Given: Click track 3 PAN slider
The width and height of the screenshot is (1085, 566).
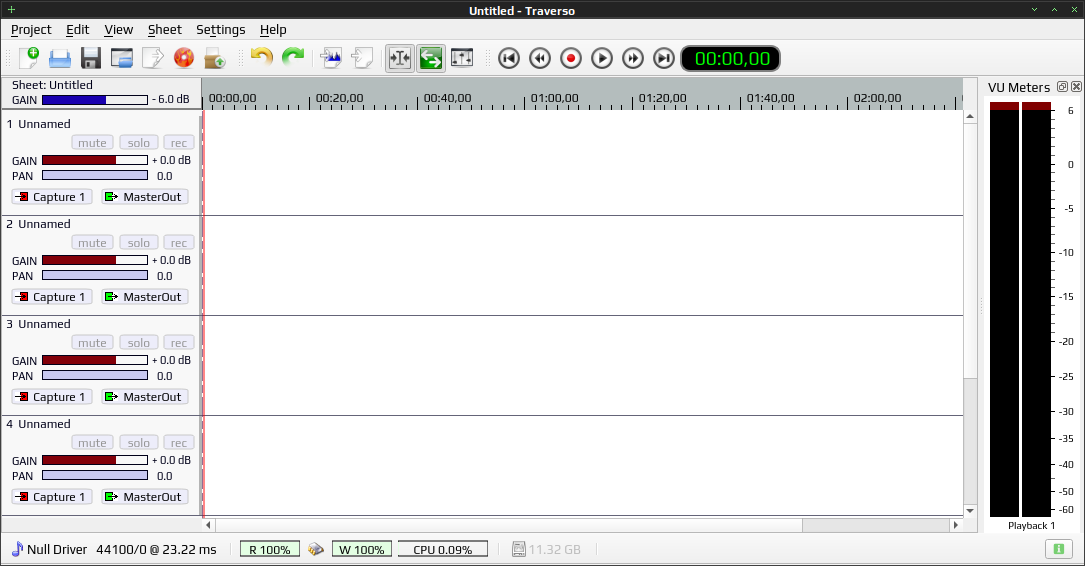Looking at the screenshot, I should (95, 376).
